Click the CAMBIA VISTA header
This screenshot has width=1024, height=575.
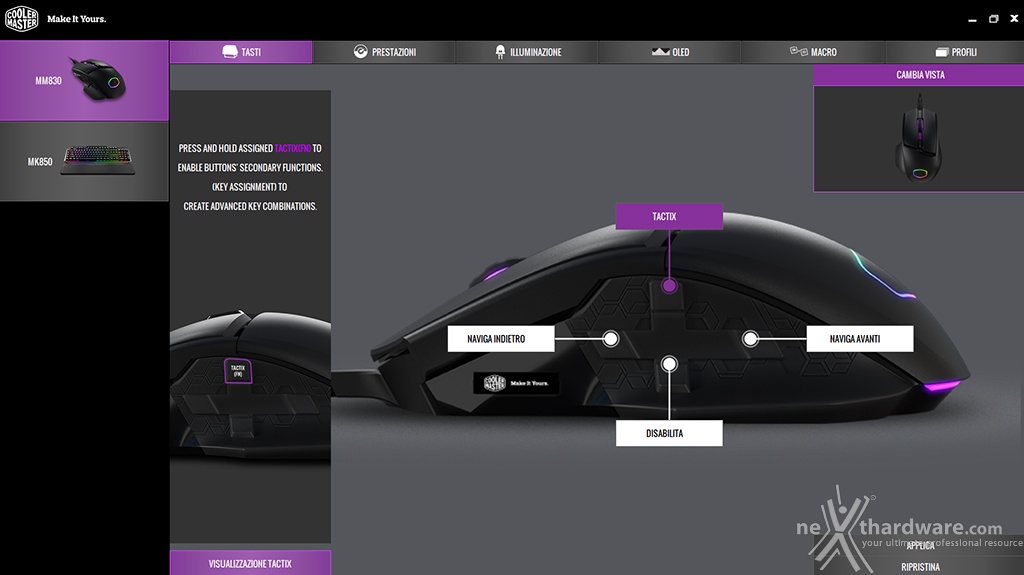[920, 74]
